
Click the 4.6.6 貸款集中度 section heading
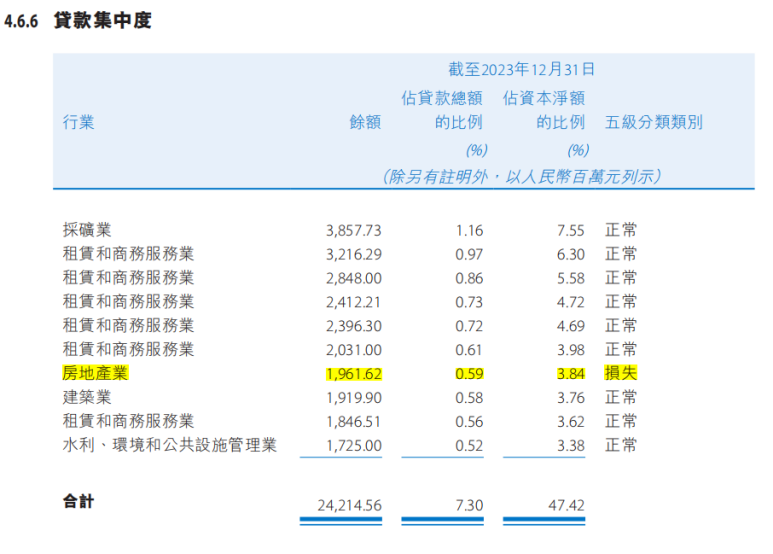tap(77, 21)
